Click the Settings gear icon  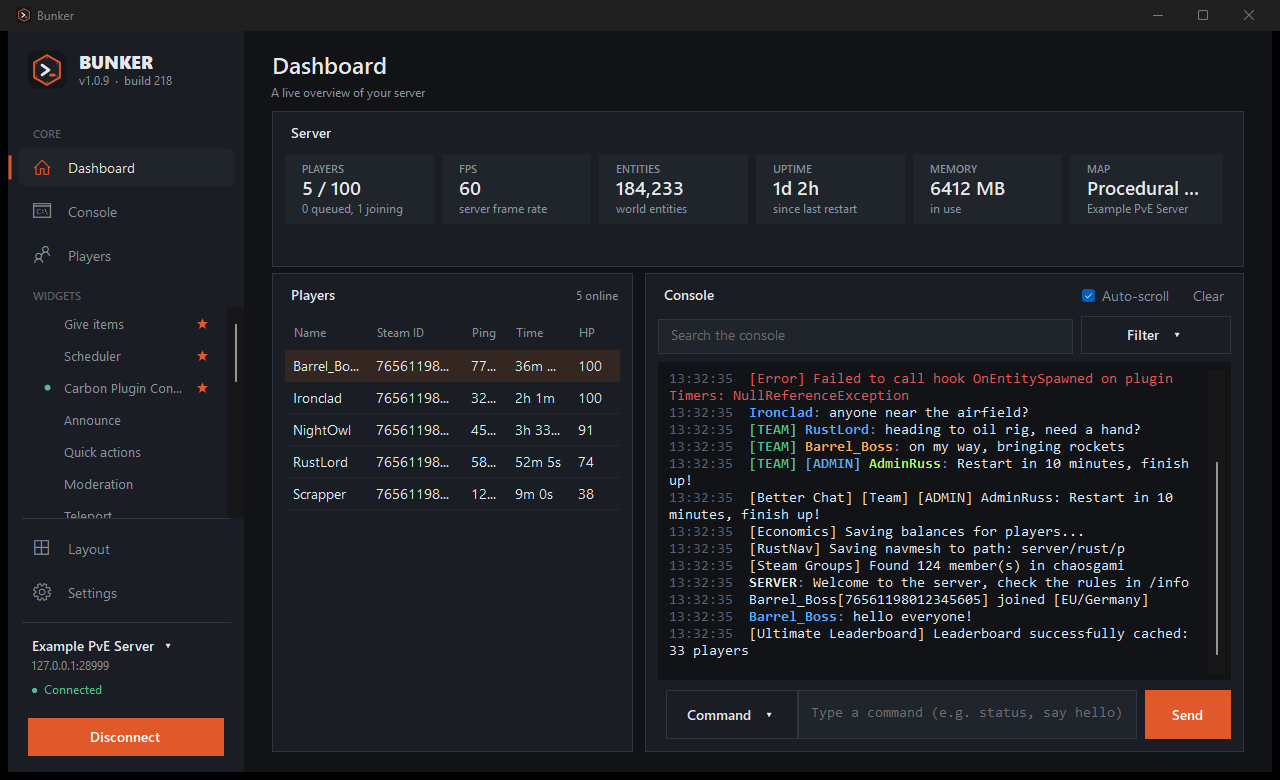coord(42,593)
